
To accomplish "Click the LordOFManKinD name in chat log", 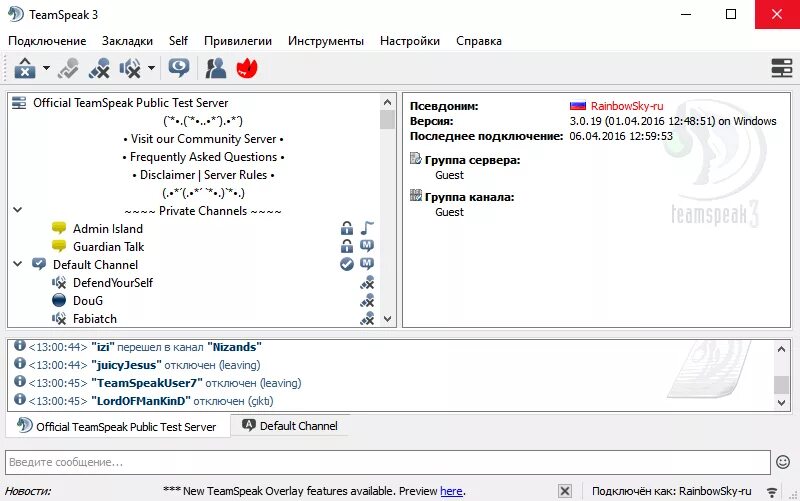I will (x=141, y=401).
